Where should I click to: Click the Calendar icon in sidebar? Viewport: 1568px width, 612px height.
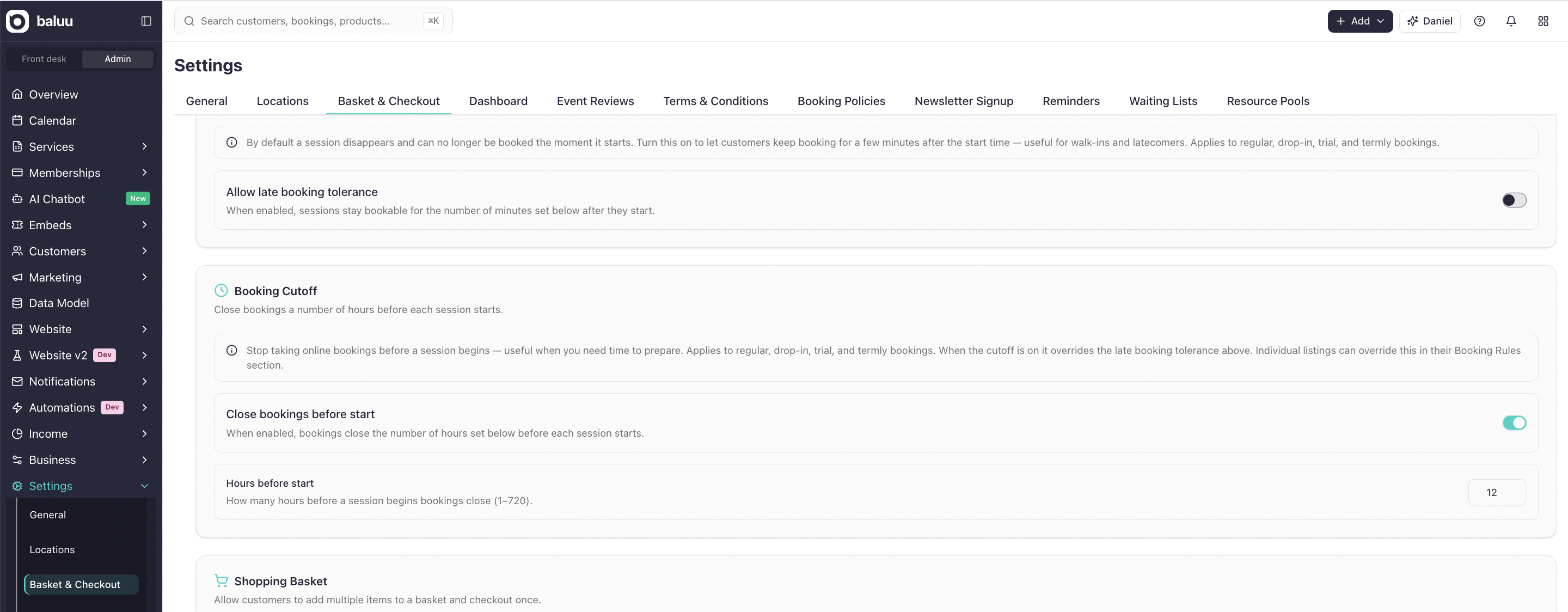coord(17,120)
